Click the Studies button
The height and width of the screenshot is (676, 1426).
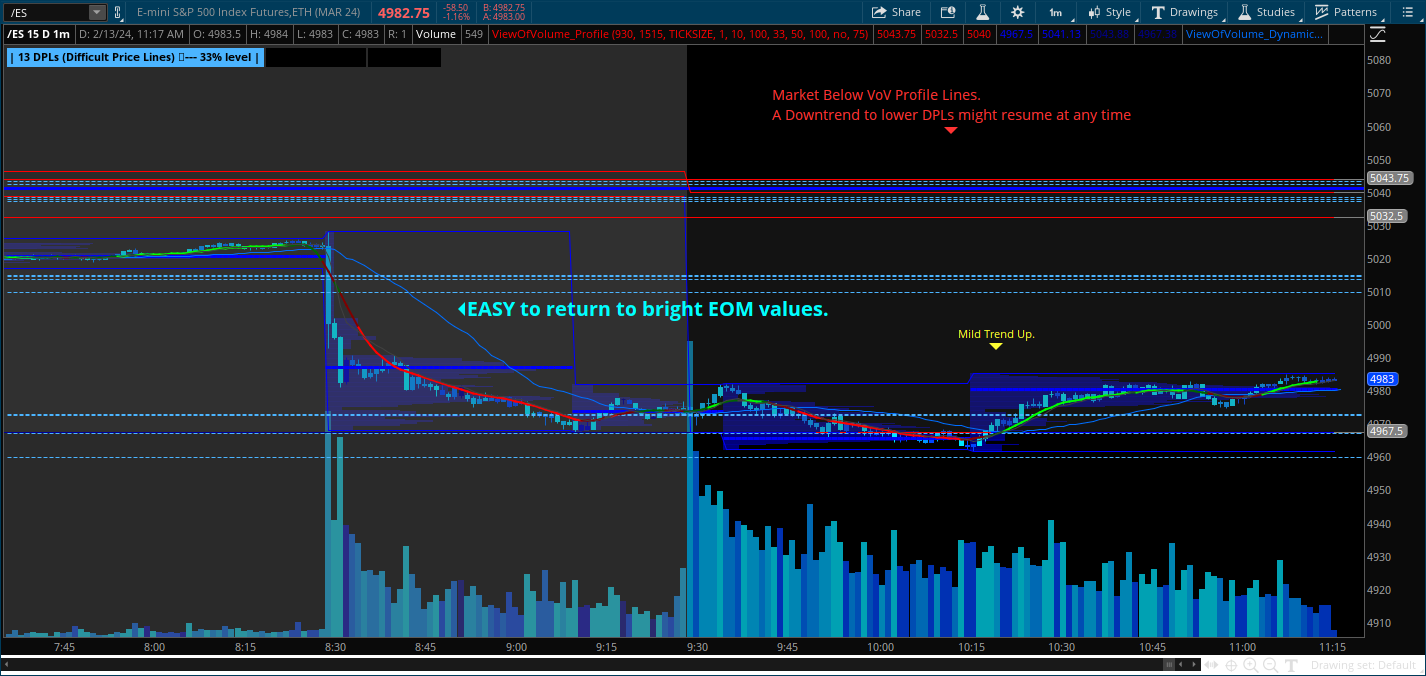click(x=1266, y=12)
